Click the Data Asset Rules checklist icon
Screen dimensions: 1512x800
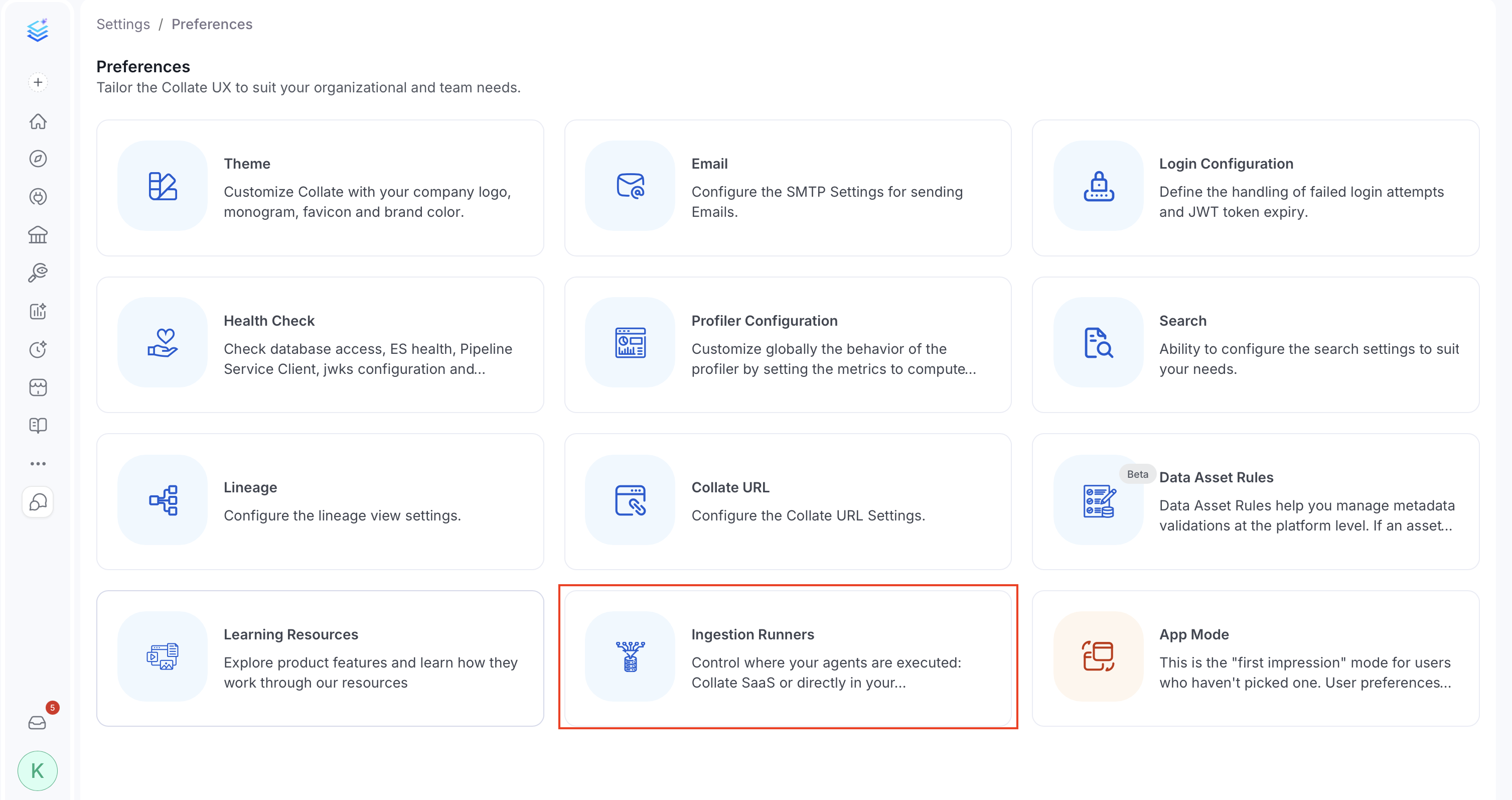[1098, 500]
